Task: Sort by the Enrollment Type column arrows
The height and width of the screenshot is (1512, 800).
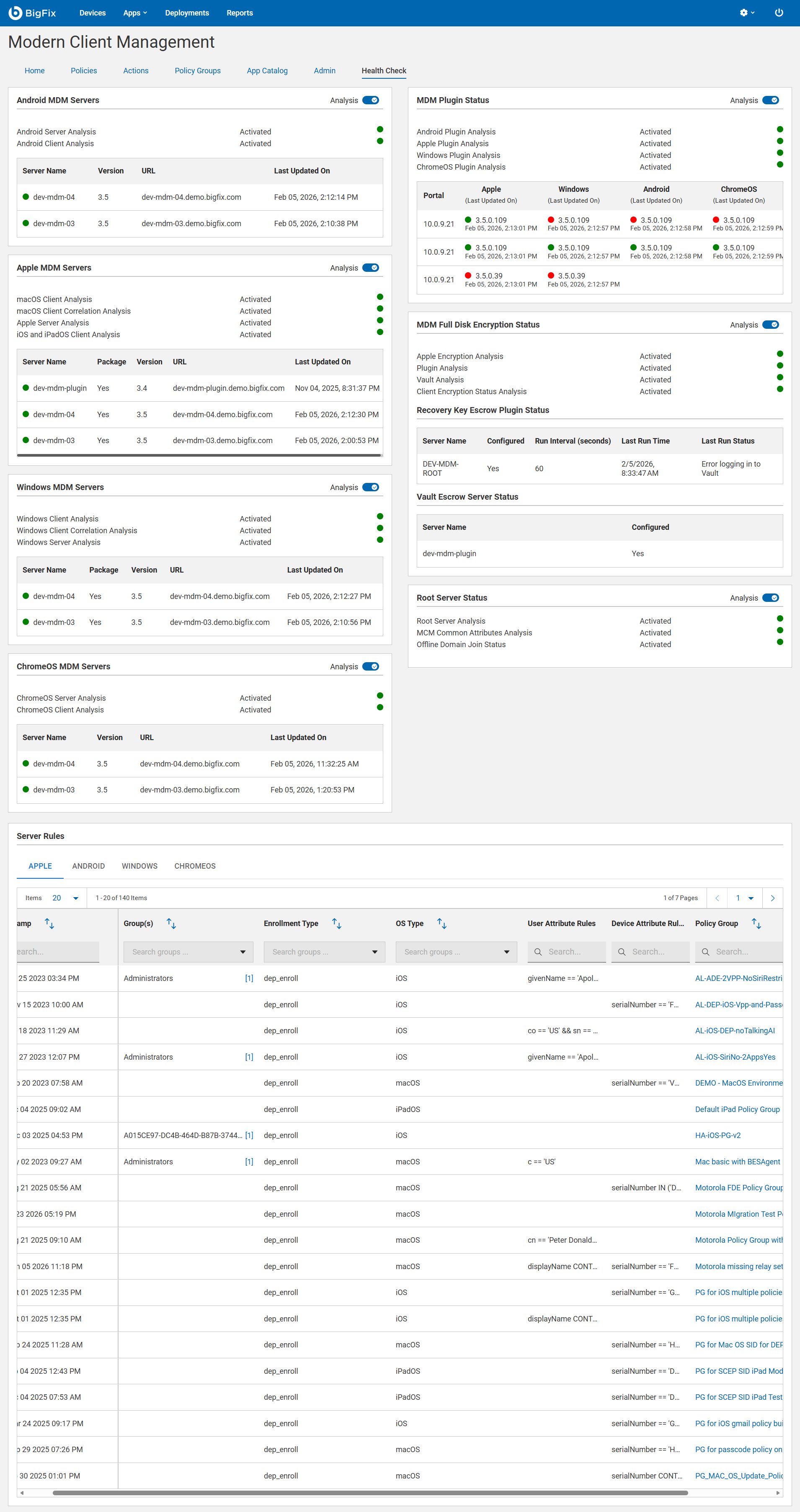Action: 337,924
